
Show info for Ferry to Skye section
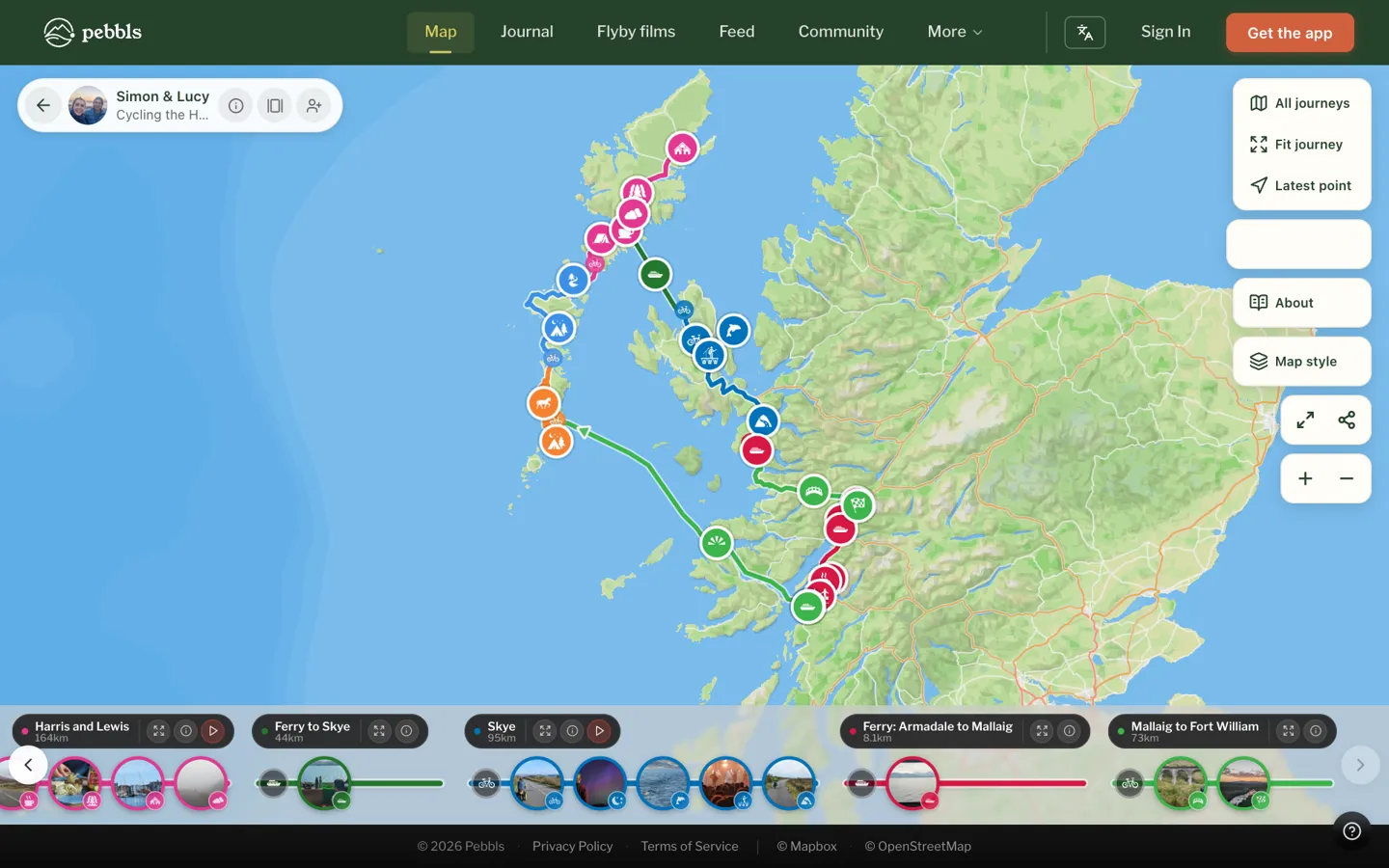(406, 731)
